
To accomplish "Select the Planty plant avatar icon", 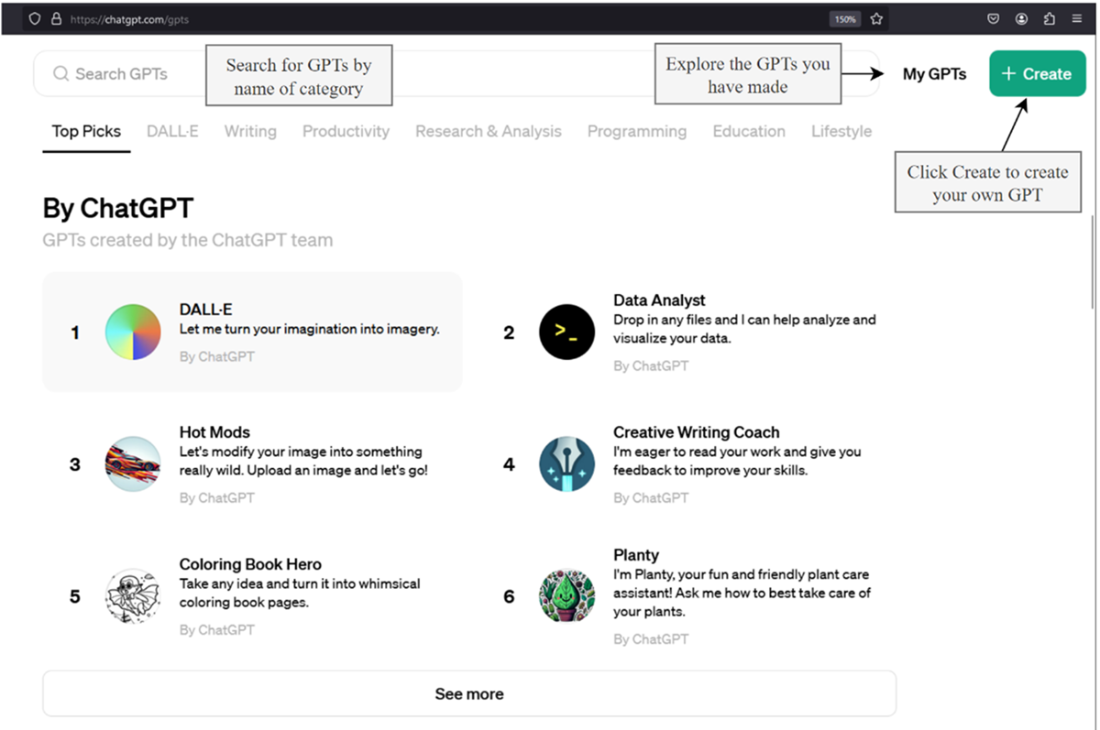I will point(567,596).
